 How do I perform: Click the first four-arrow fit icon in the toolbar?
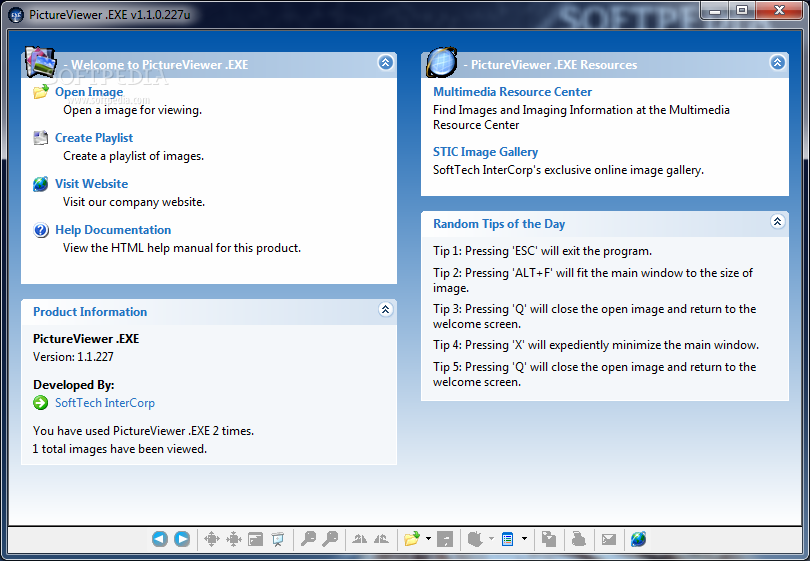pyautogui.click(x=211, y=539)
